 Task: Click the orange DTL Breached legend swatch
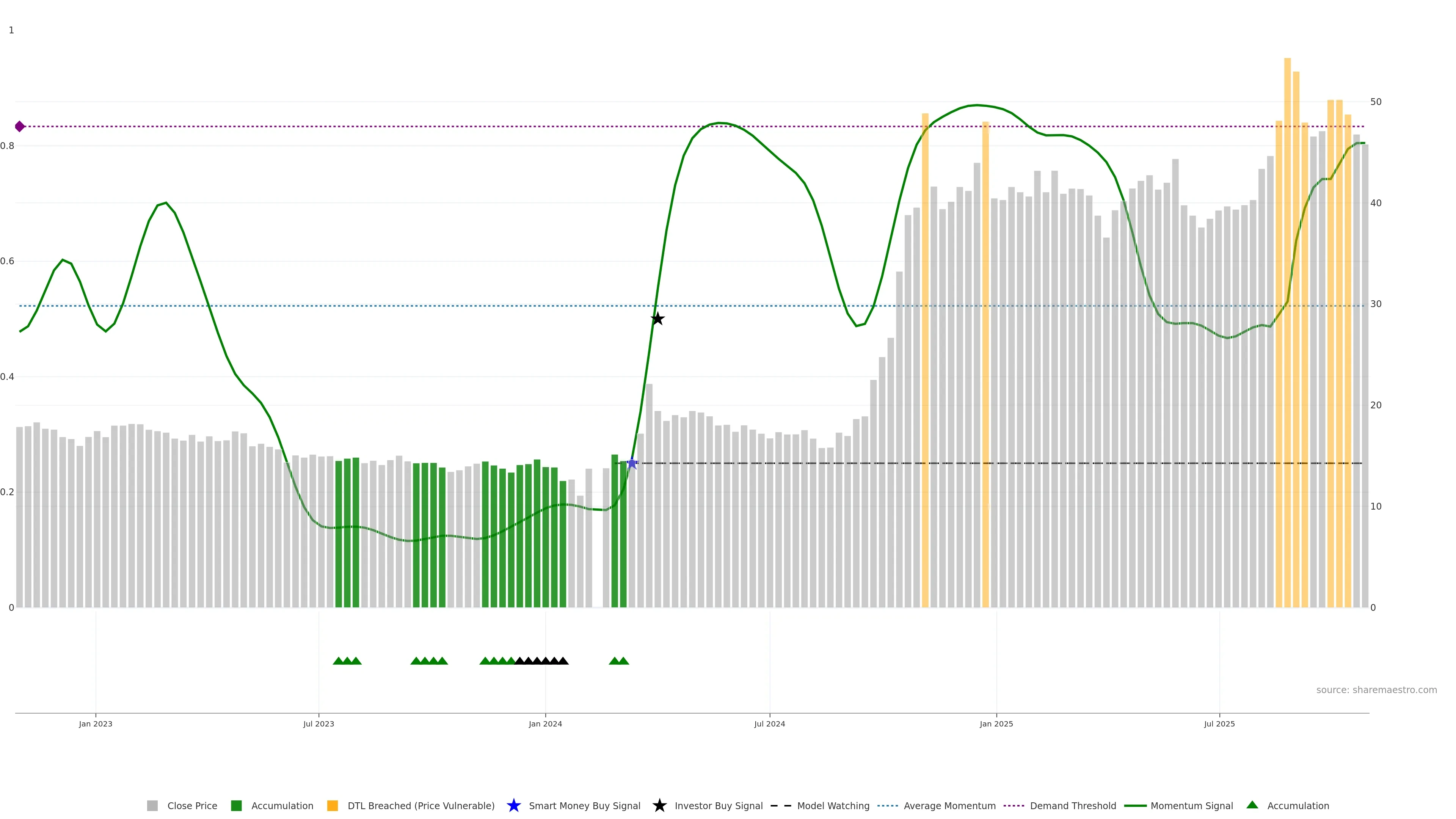333,805
